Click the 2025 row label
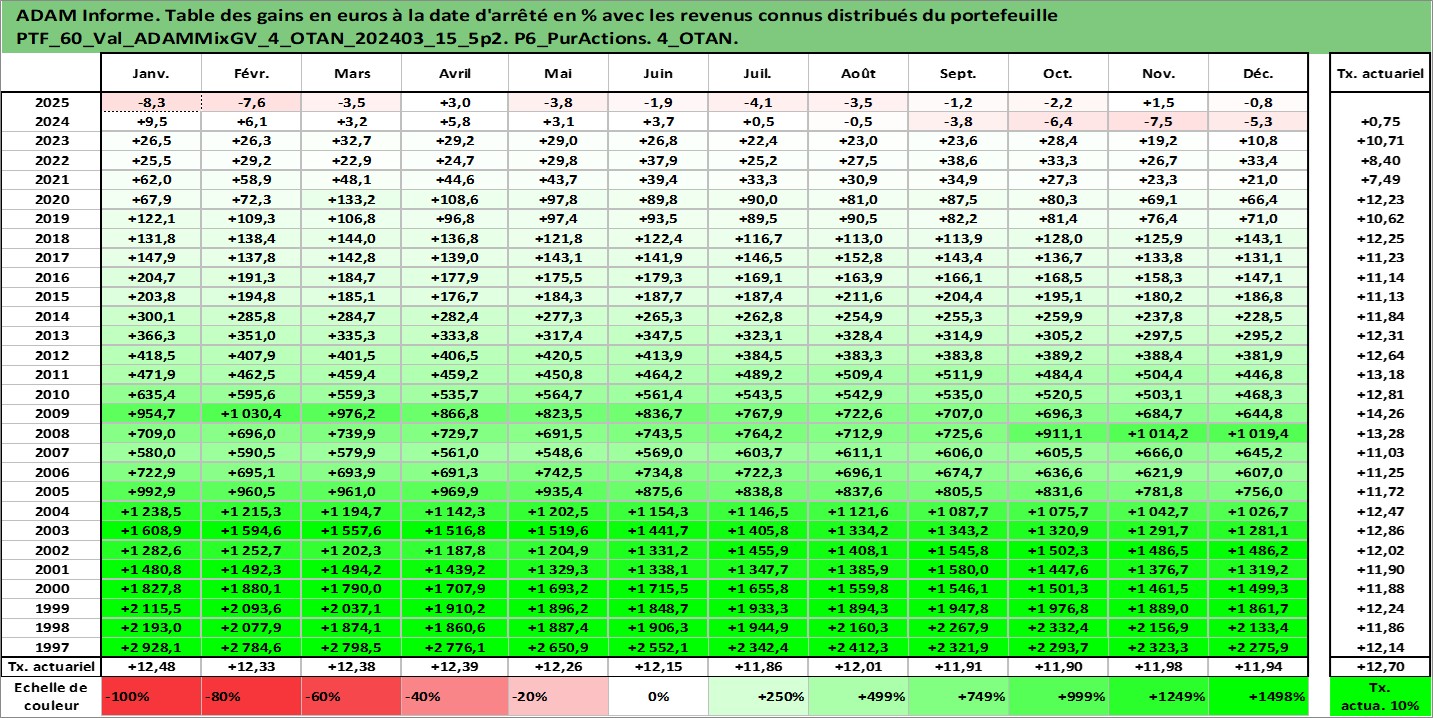 [x=51, y=102]
